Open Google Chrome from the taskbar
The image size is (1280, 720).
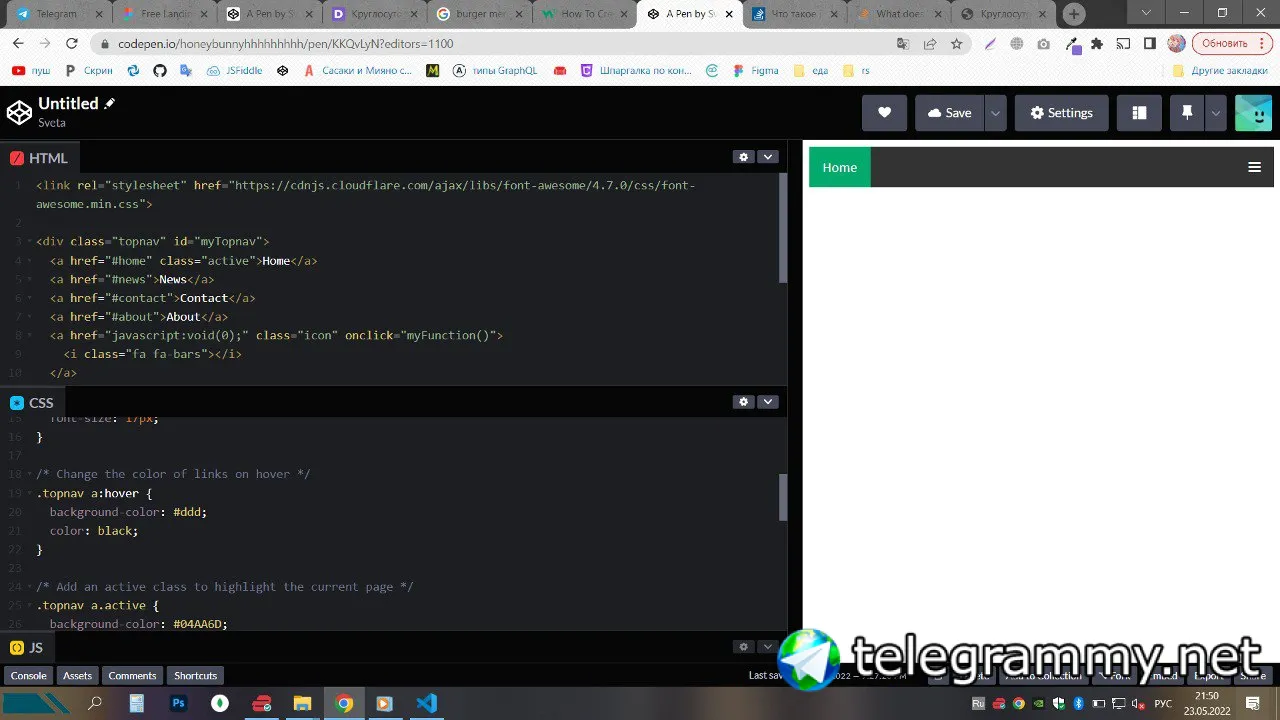[344, 704]
